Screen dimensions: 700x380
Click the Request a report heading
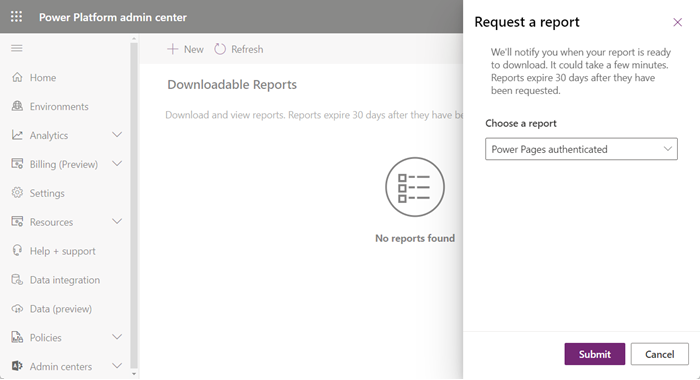(527, 22)
